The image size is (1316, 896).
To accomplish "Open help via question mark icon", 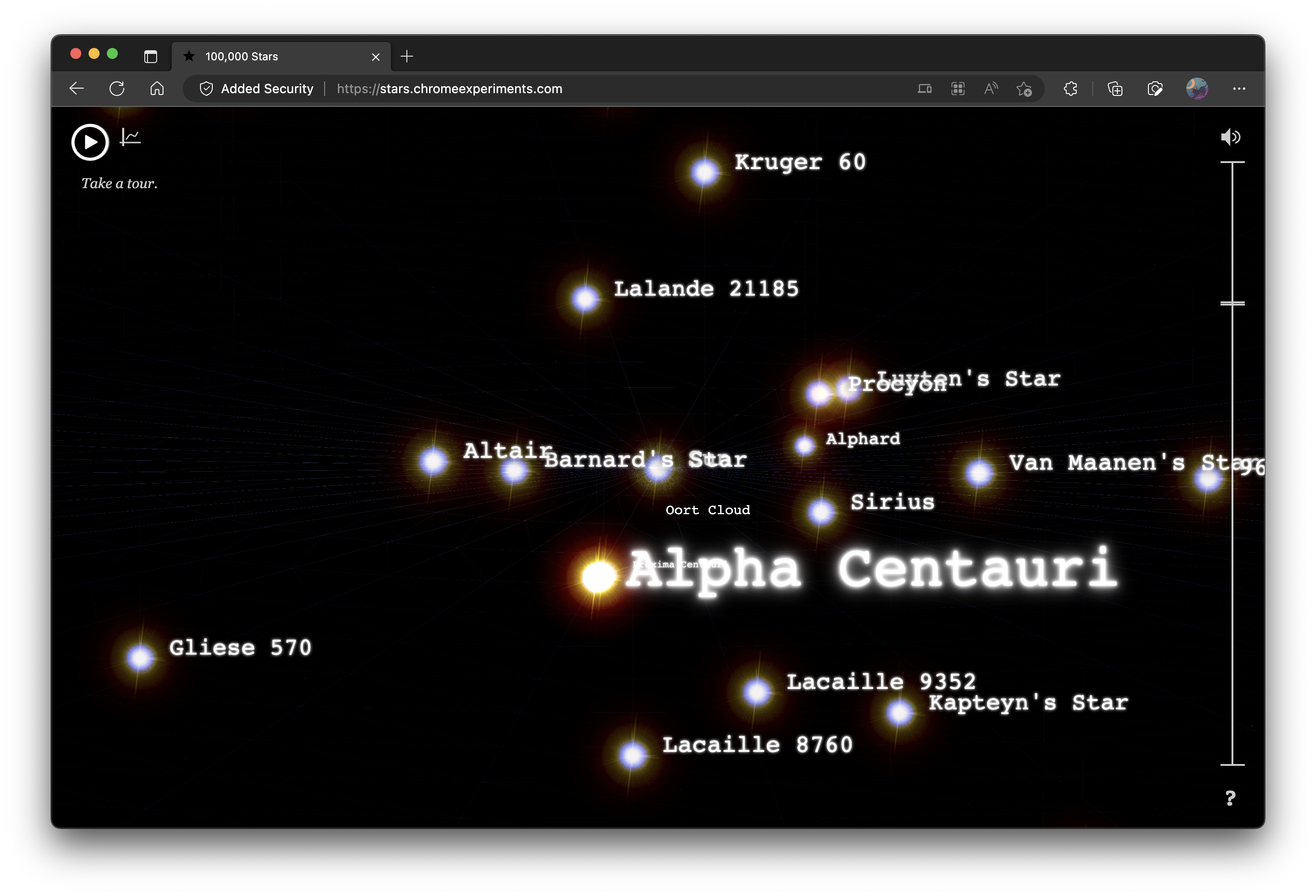I will coord(1230,799).
